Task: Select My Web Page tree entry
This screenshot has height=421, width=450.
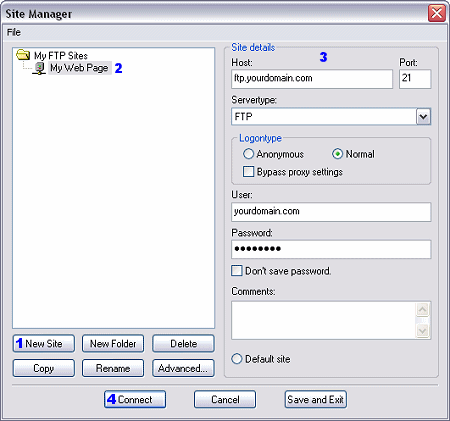Action: [x=79, y=68]
